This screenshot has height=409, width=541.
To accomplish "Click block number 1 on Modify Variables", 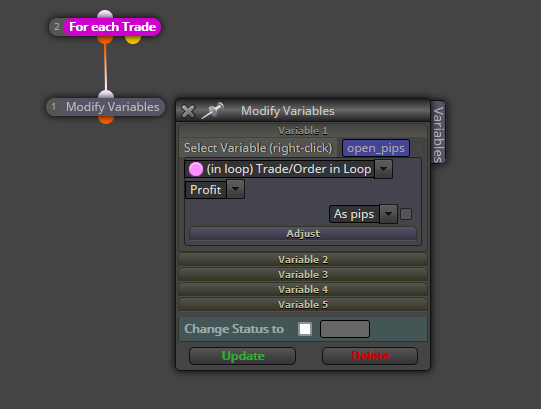I will click(53, 107).
